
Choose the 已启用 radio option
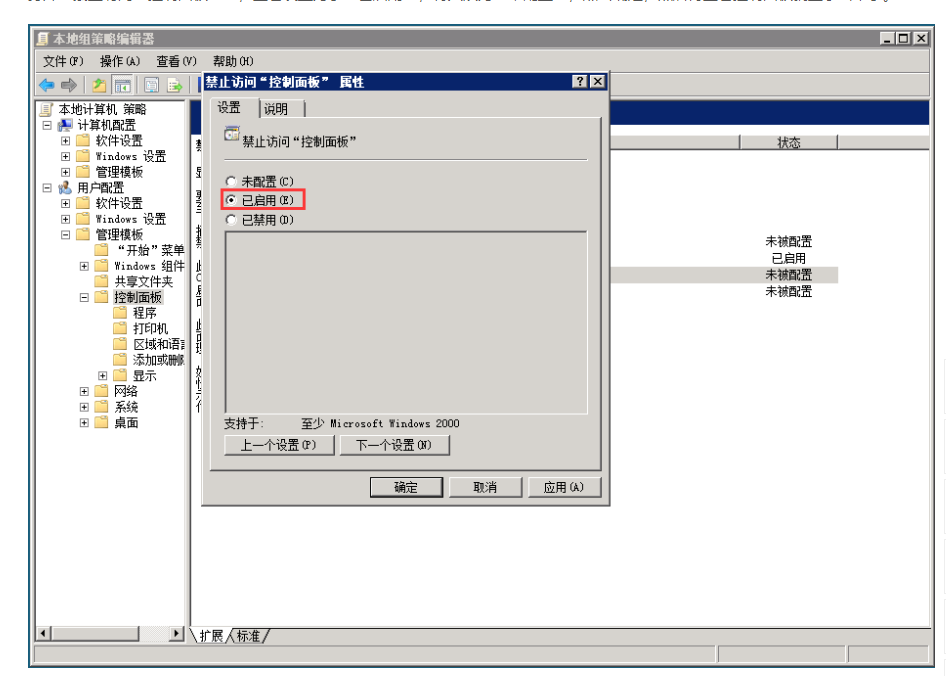click(231, 201)
